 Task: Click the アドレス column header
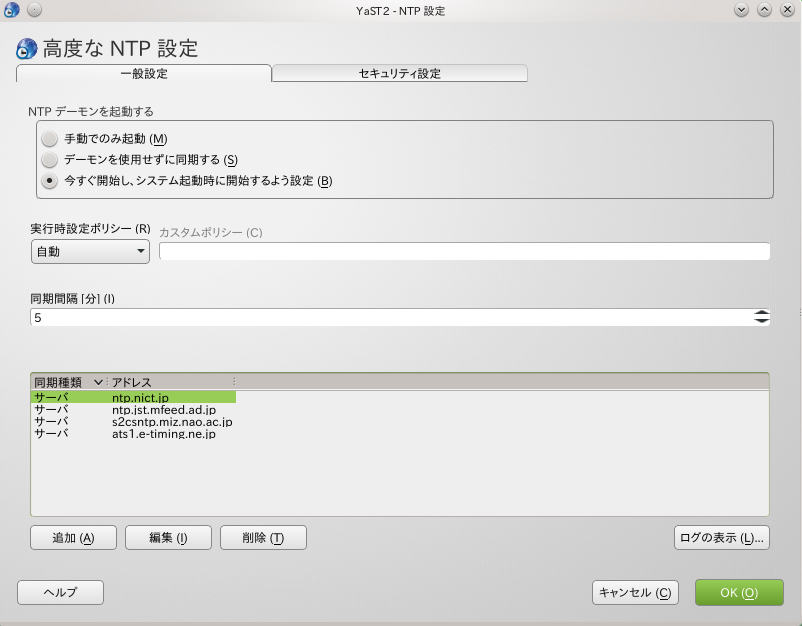[x=170, y=382]
